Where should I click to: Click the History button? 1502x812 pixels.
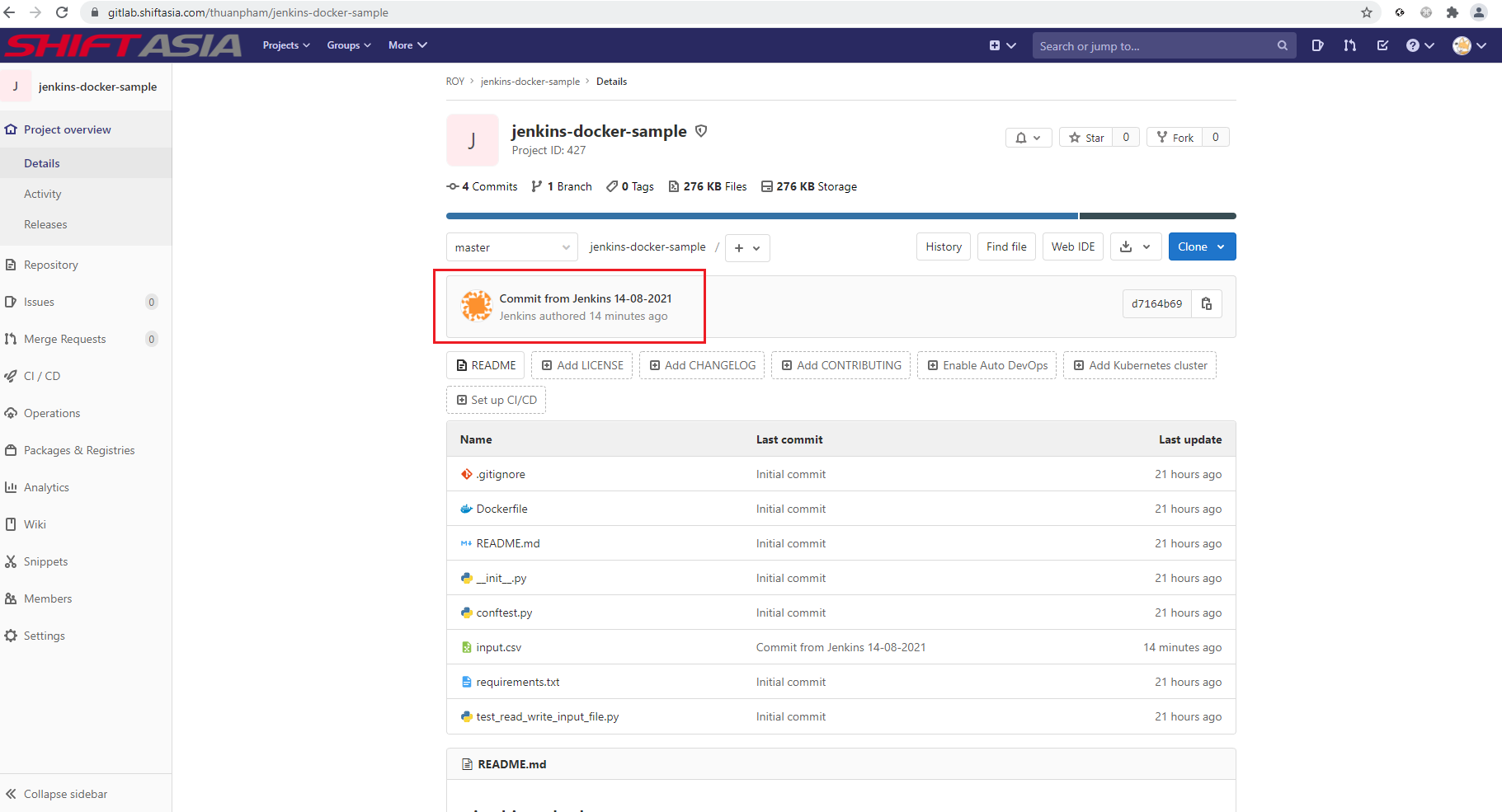[944, 246]
